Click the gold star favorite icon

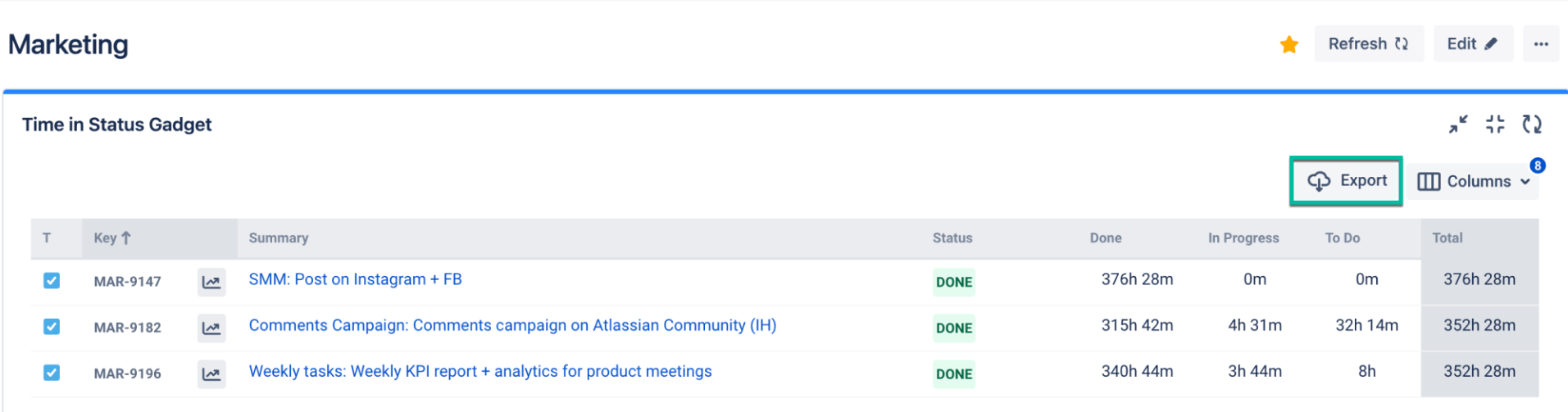[1288, 44]
